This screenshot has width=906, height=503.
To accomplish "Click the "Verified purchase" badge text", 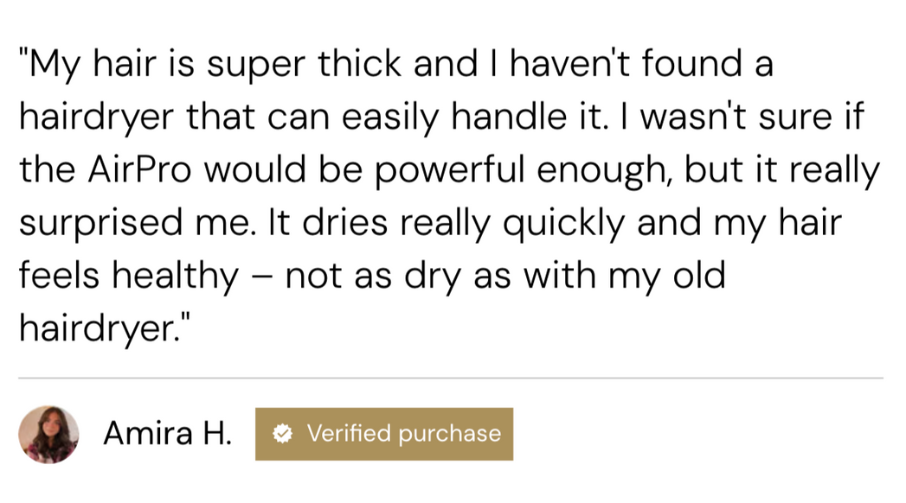I will click(x=403, y=434).
